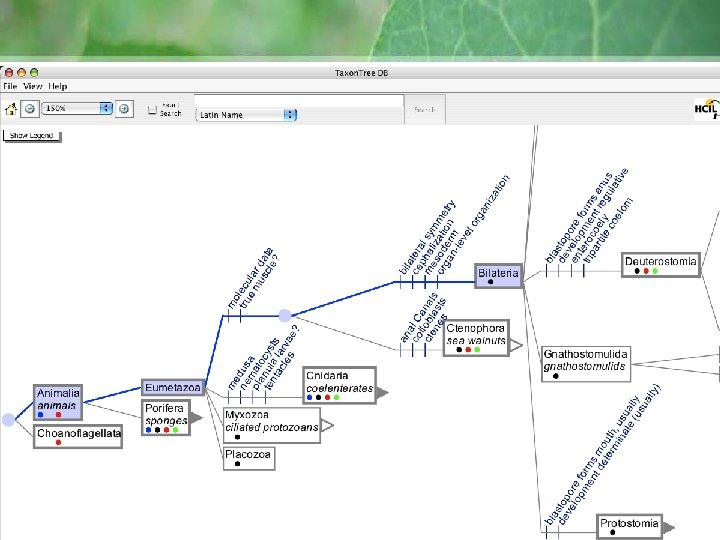Click the 'nematocysts' branch label
Viewport: 720px width, 540px height.
[x=259, y=365]
